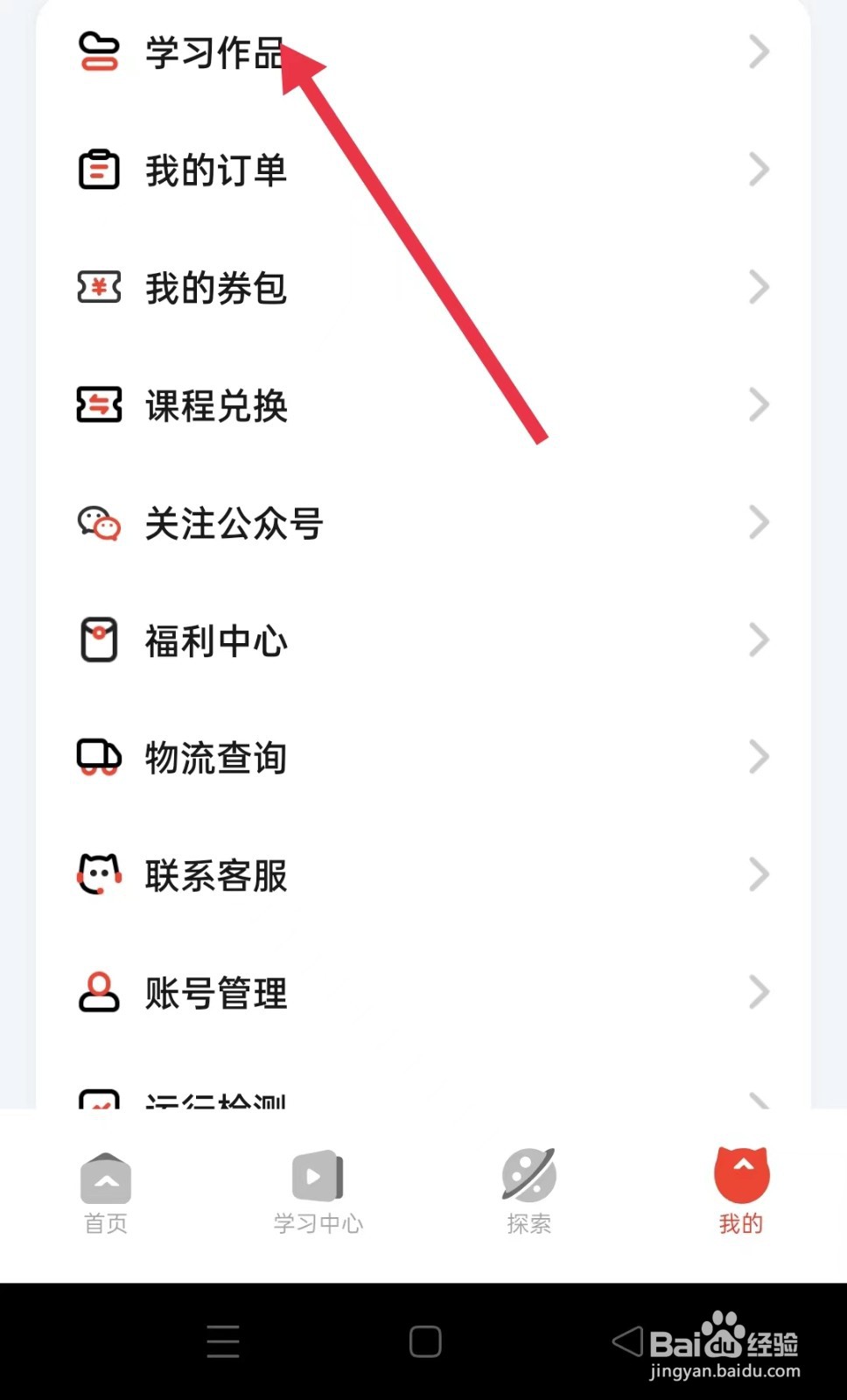Select the 我的 tab
This screenshot has width=847, height=1400.
[741, 1192]
